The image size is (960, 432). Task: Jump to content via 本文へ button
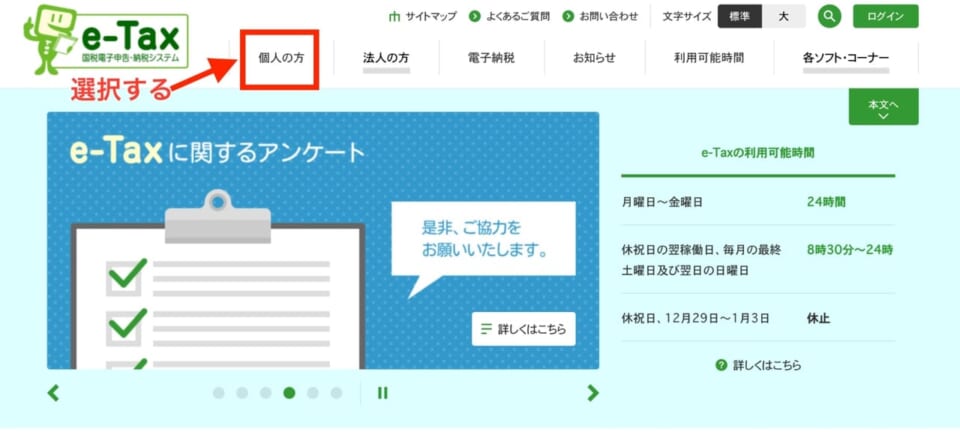pos(883,108)
